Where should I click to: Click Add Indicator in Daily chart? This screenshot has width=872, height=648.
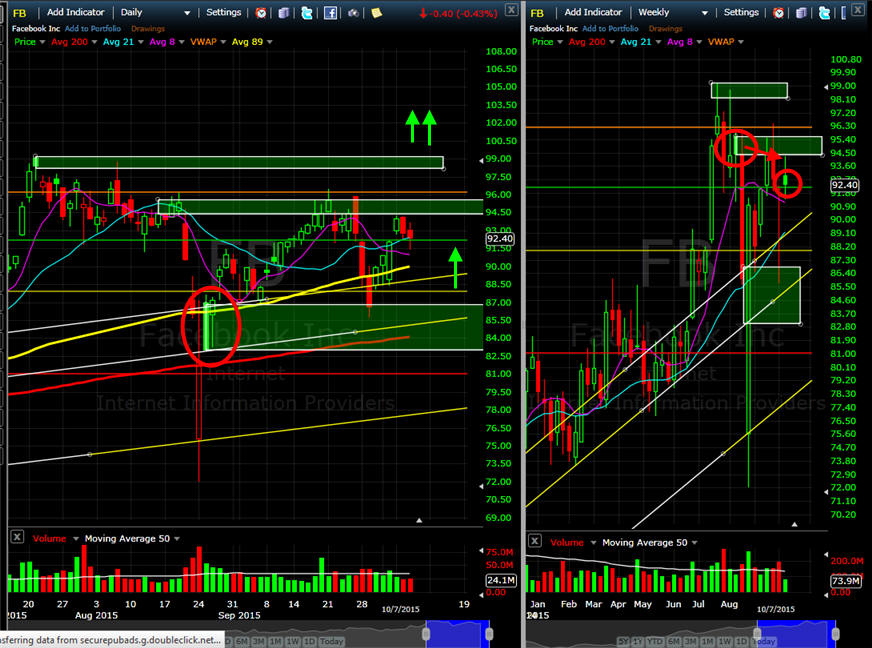coord(76,12)
